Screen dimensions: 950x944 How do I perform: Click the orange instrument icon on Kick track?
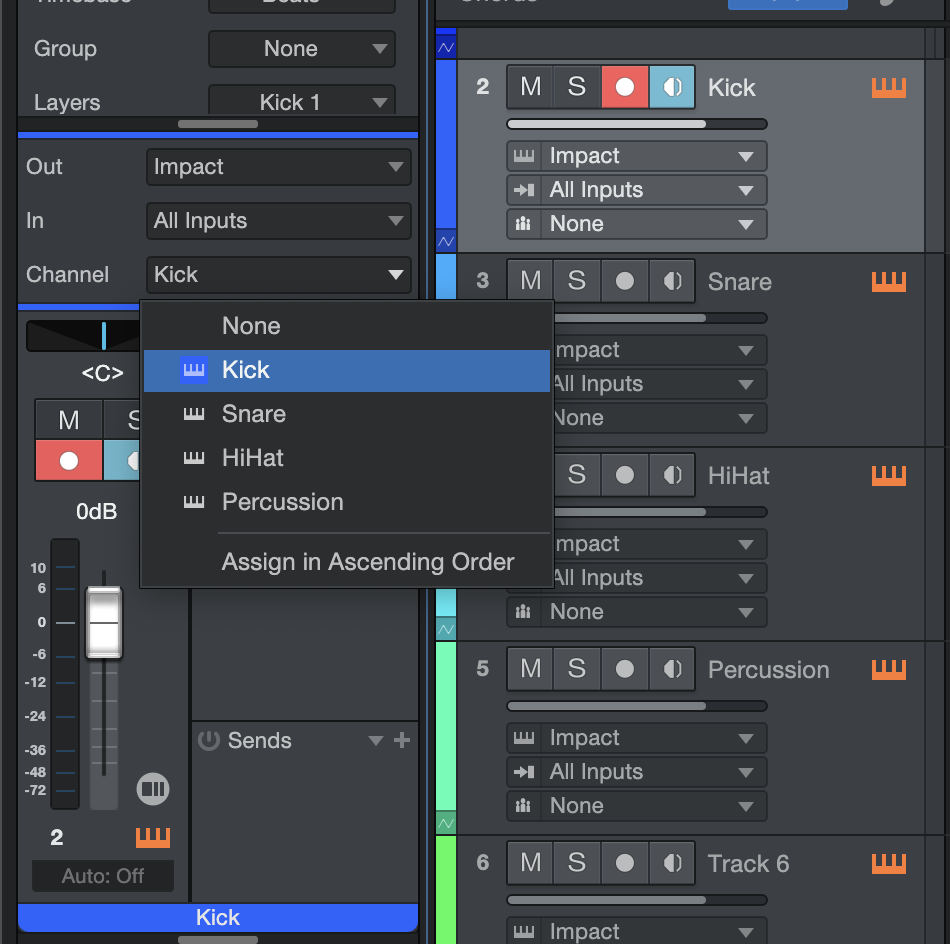[x=889, y=88]
